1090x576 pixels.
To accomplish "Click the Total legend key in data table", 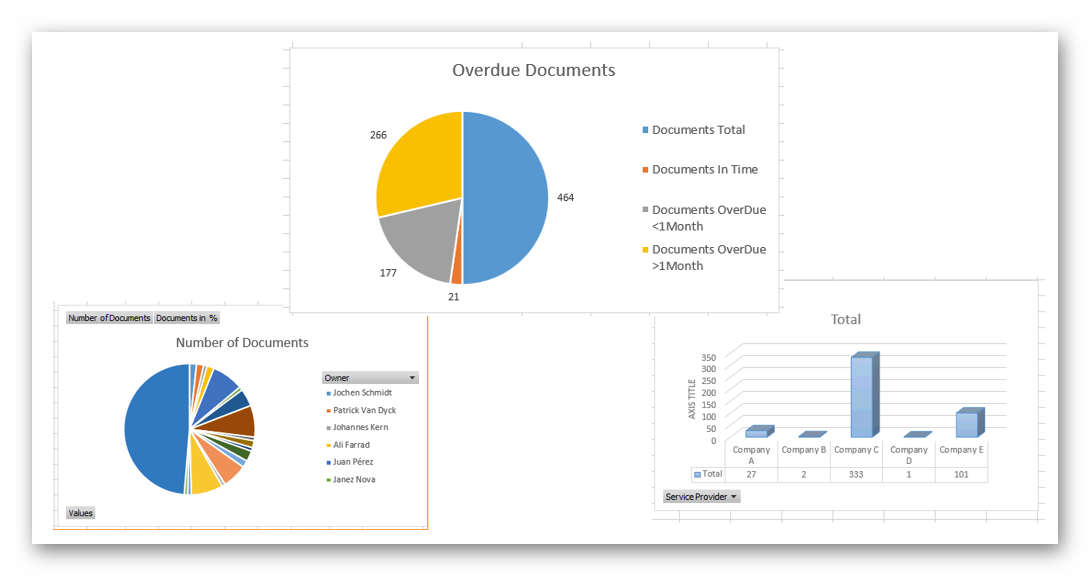I will [697, 474].
